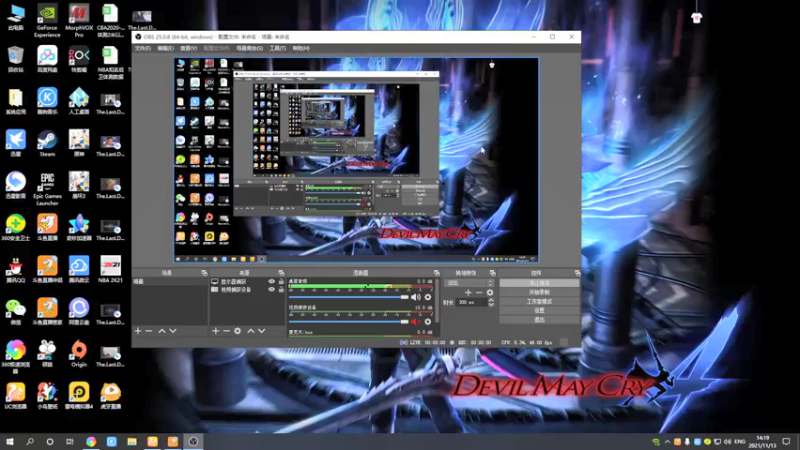Undock the Audio Mixer panel via its popout icon
This screenshot has width=800, height=450.
(x=436, y=273)
